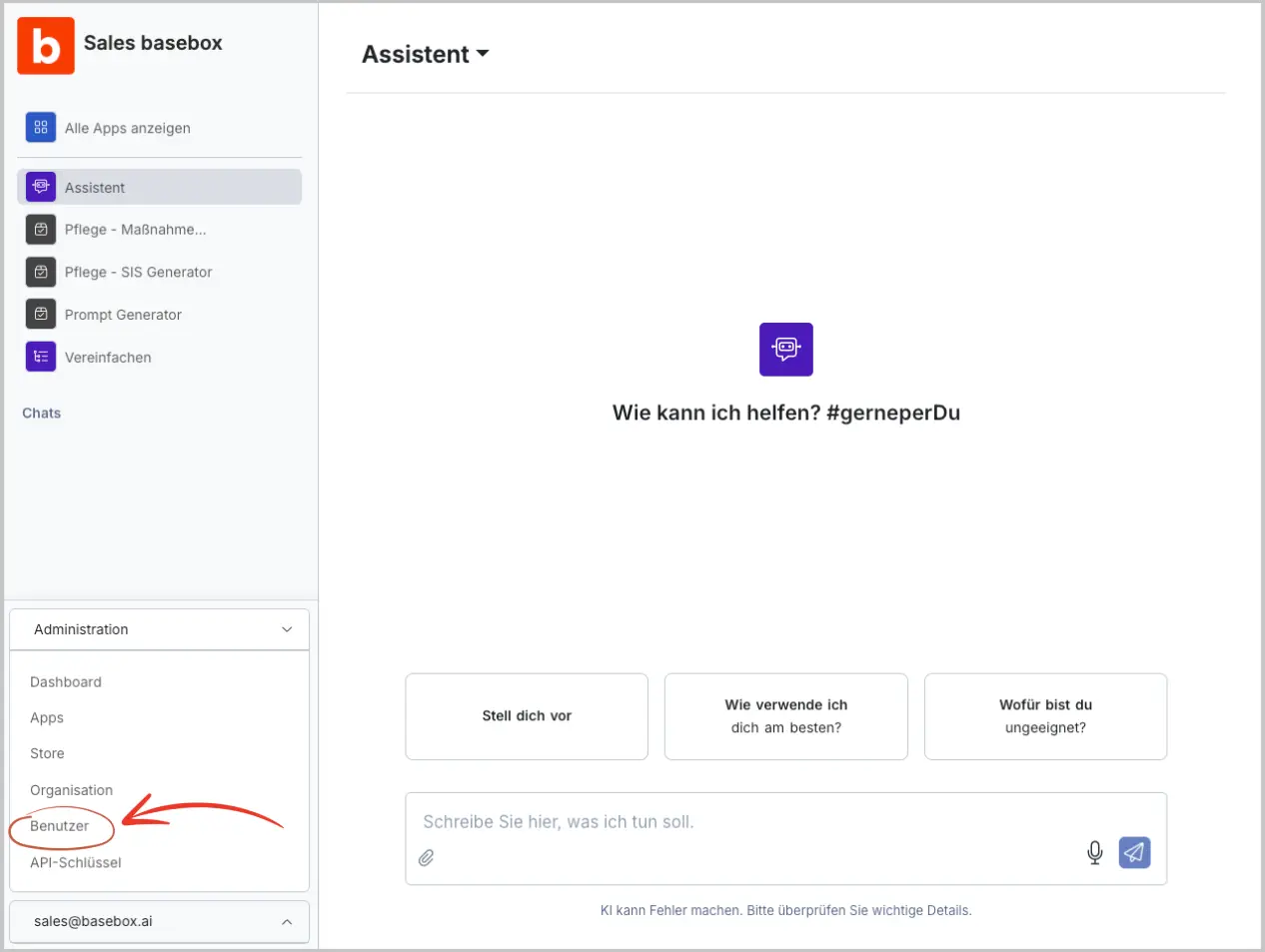
Task: Send the message with the paper plane button
Action: (1134, 852)
